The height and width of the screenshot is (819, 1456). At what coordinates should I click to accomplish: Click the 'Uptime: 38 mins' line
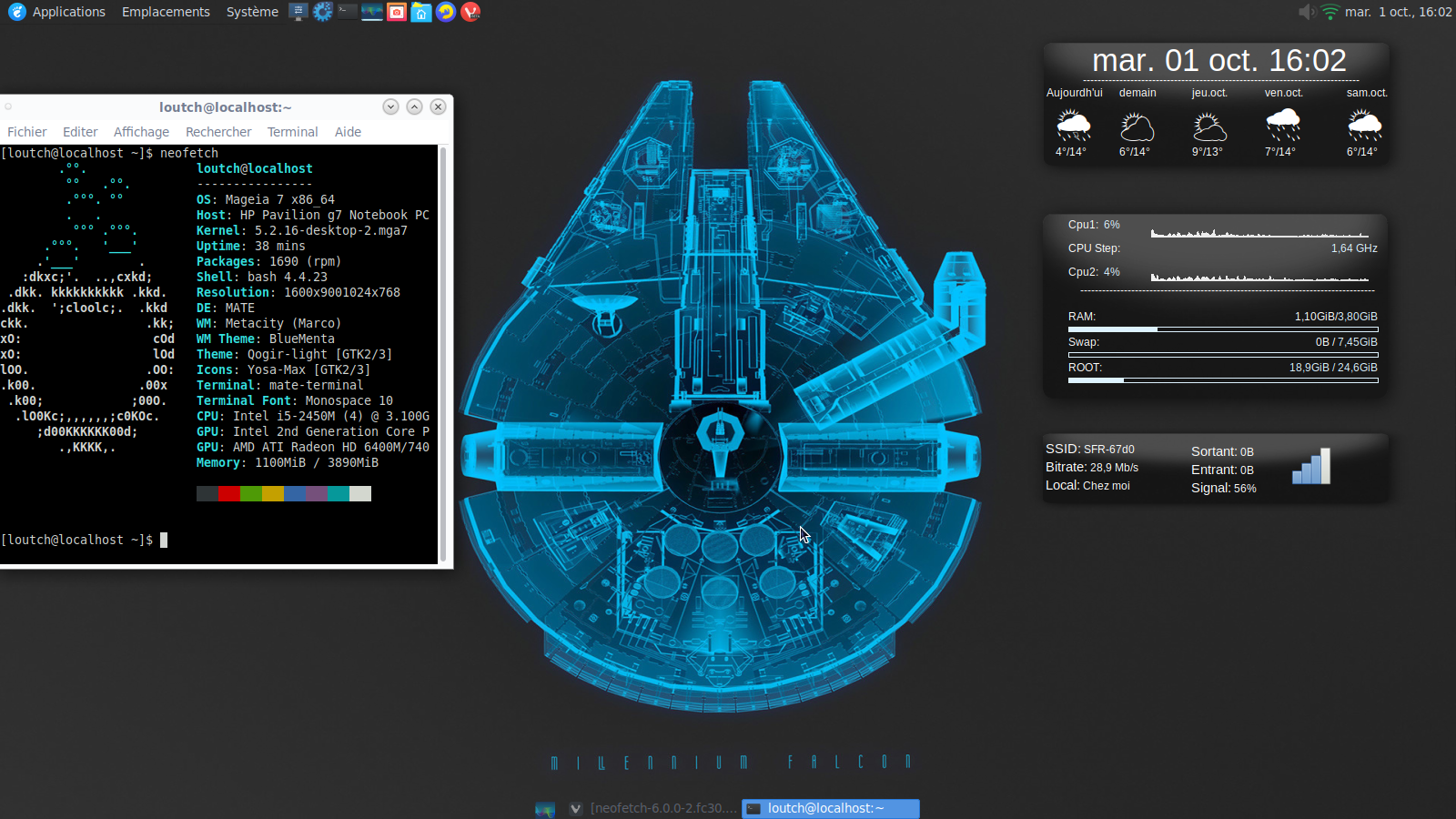(x=251, y=246)
